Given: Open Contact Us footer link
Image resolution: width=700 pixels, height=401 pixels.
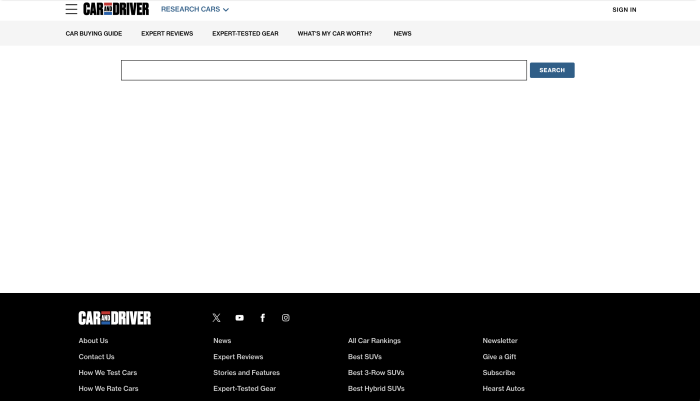Looking at the screenshot, I should tap(96, 357).
